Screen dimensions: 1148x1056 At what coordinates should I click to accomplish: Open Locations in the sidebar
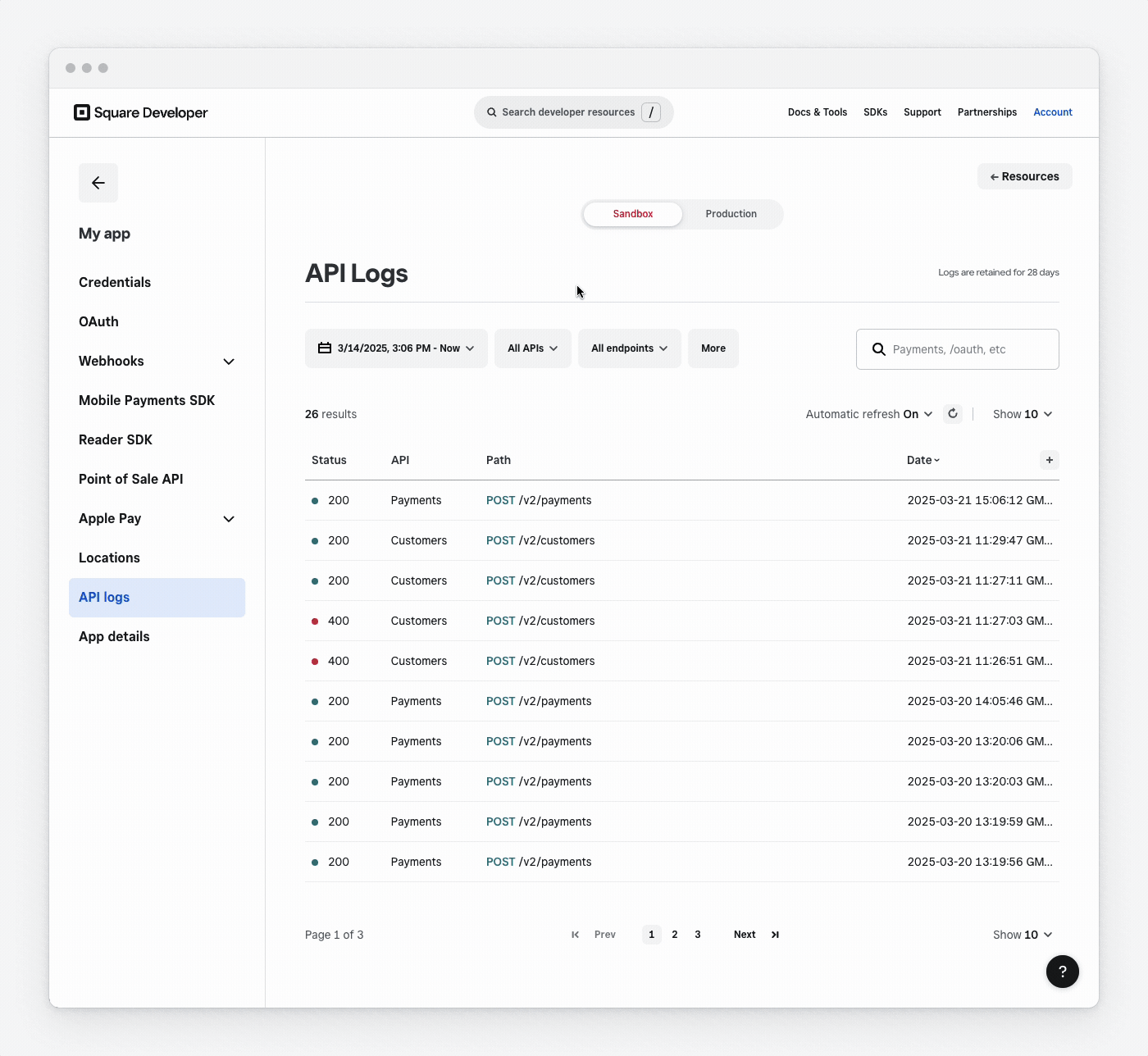coord(109,558)
